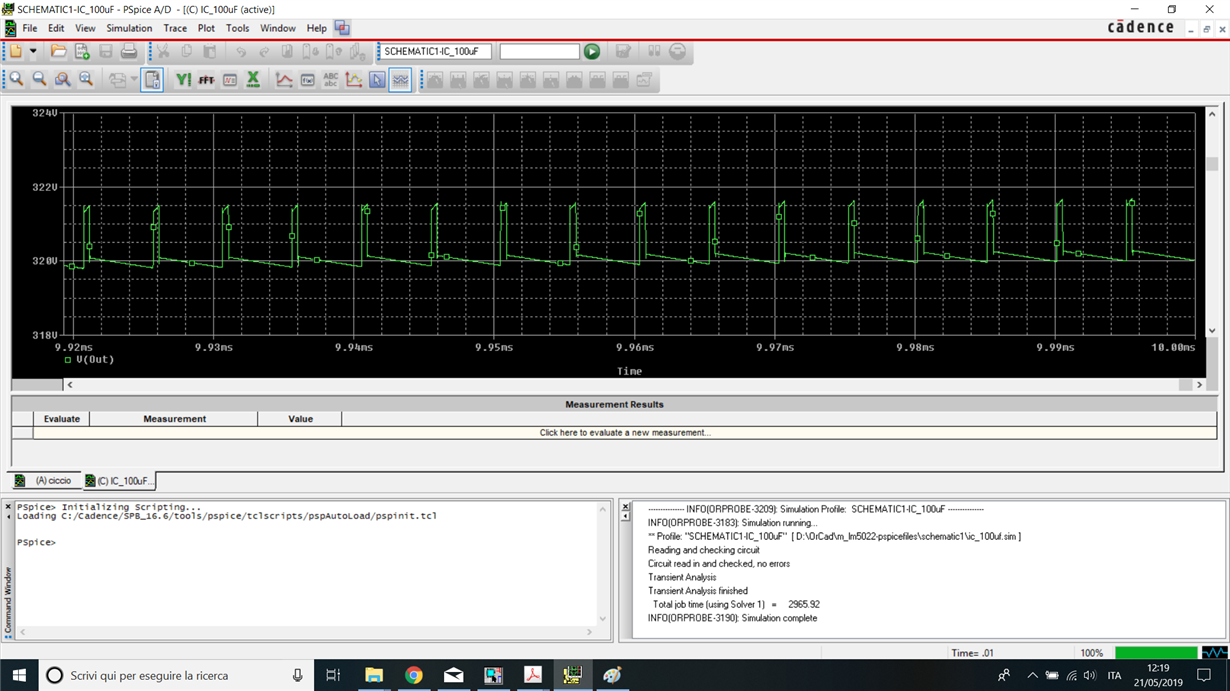Screen dimensions: 1230x691
Task: Open a new simulation file
Action: 82,51
